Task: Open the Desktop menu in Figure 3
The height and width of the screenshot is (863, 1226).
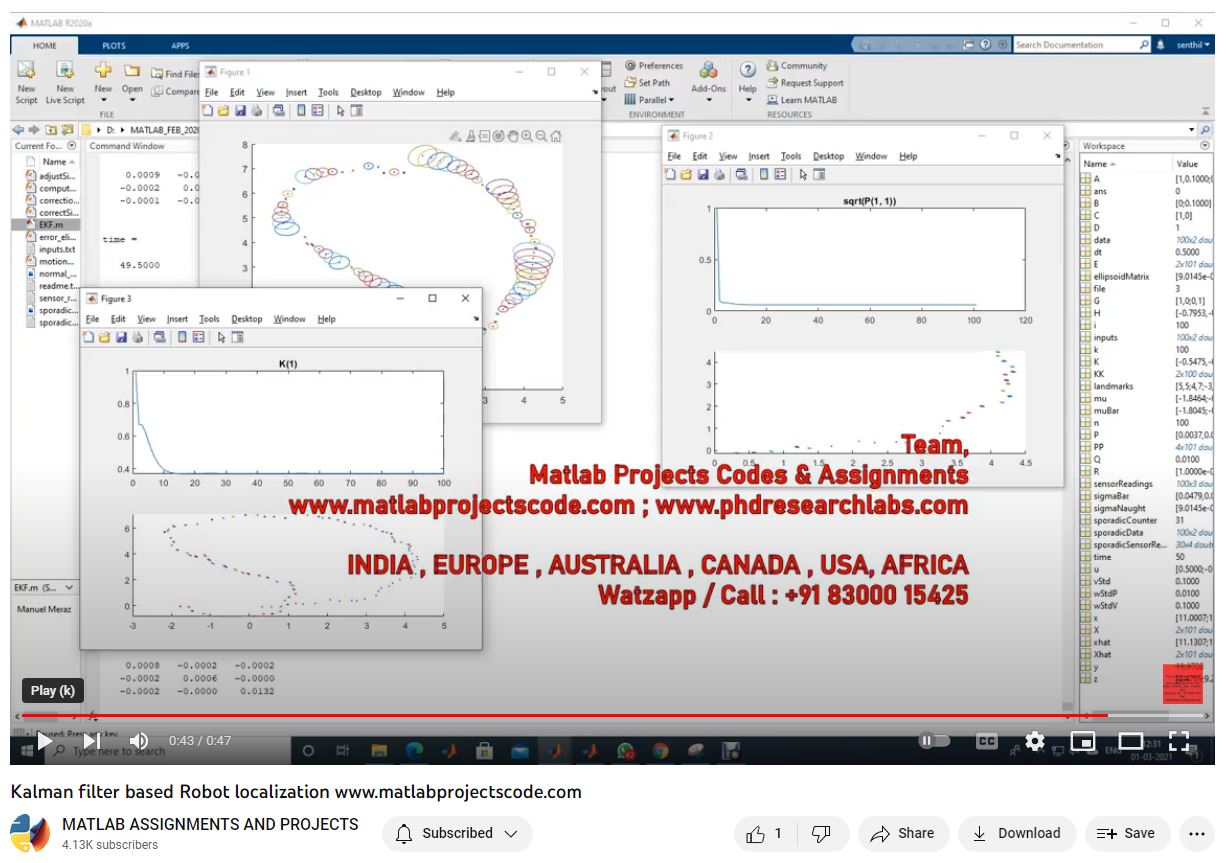Action: click(246, 319)
